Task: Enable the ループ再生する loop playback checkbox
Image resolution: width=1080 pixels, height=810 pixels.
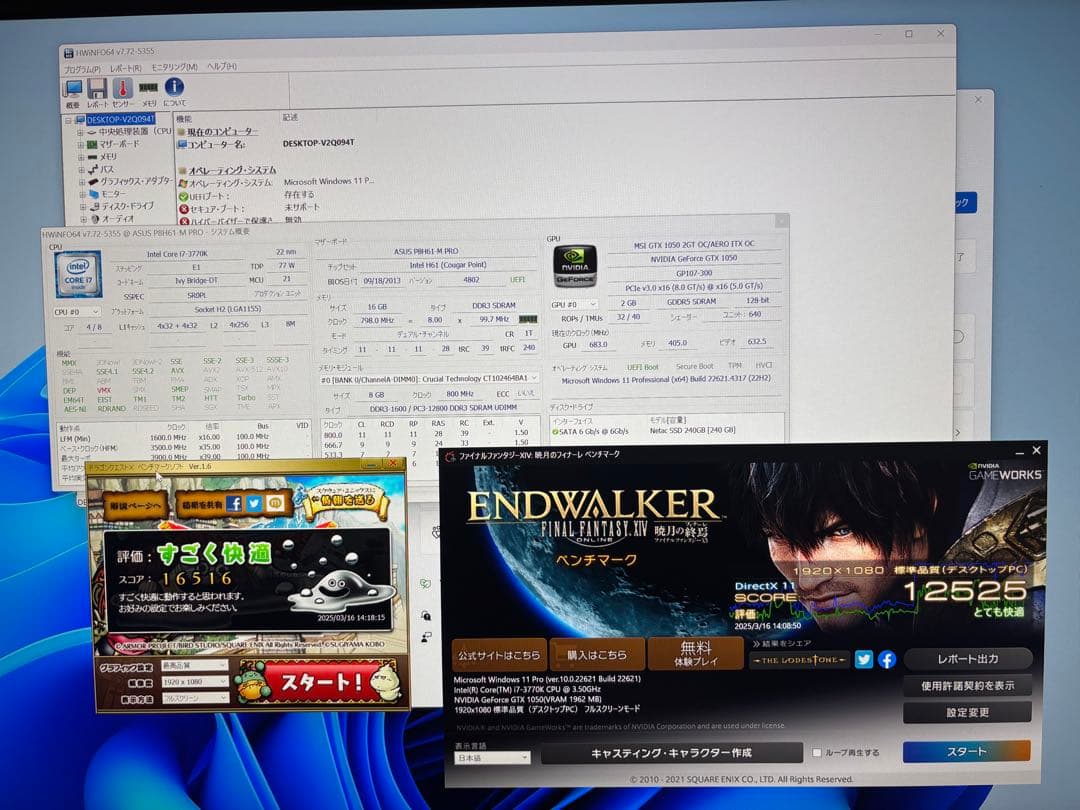Action: click(817, 753)
